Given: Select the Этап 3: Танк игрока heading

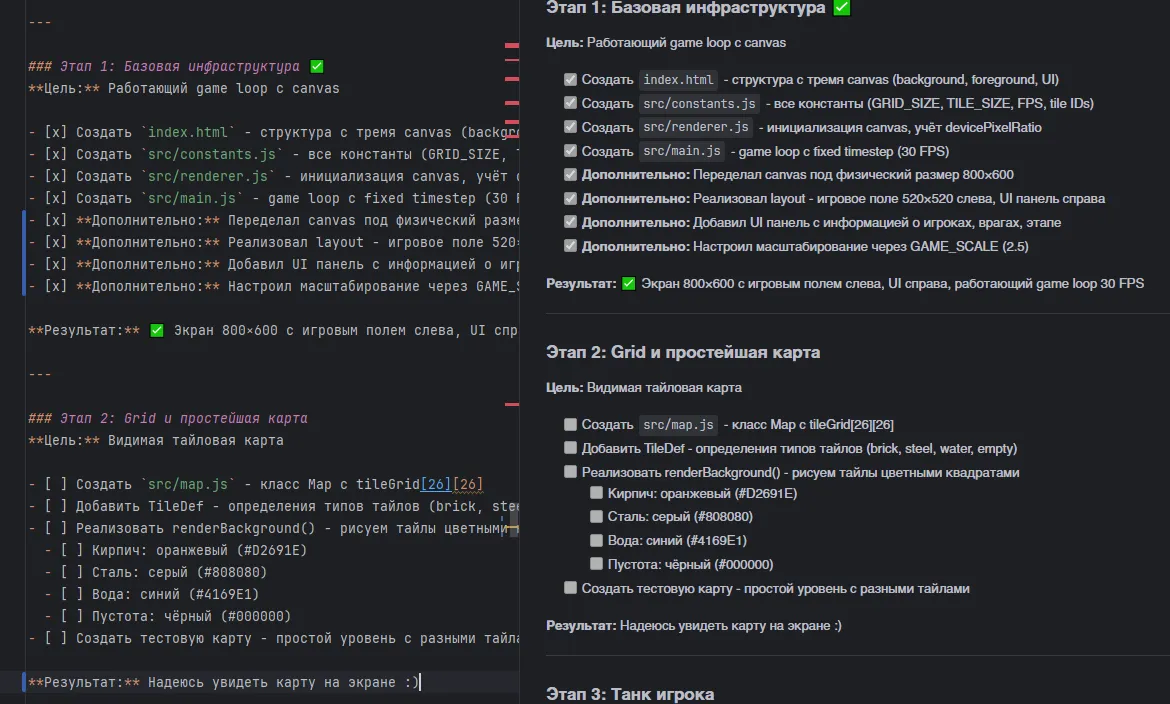Looking at the screenshot, I should click(x=630, y=694).
